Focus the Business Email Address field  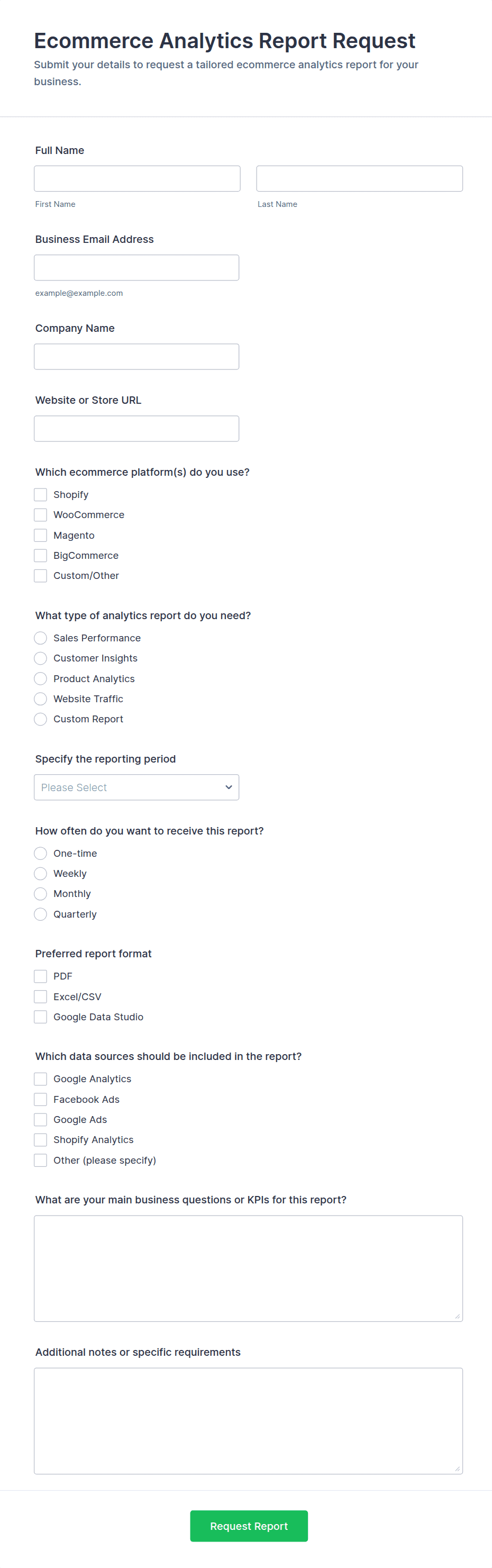tap(136, 267)
